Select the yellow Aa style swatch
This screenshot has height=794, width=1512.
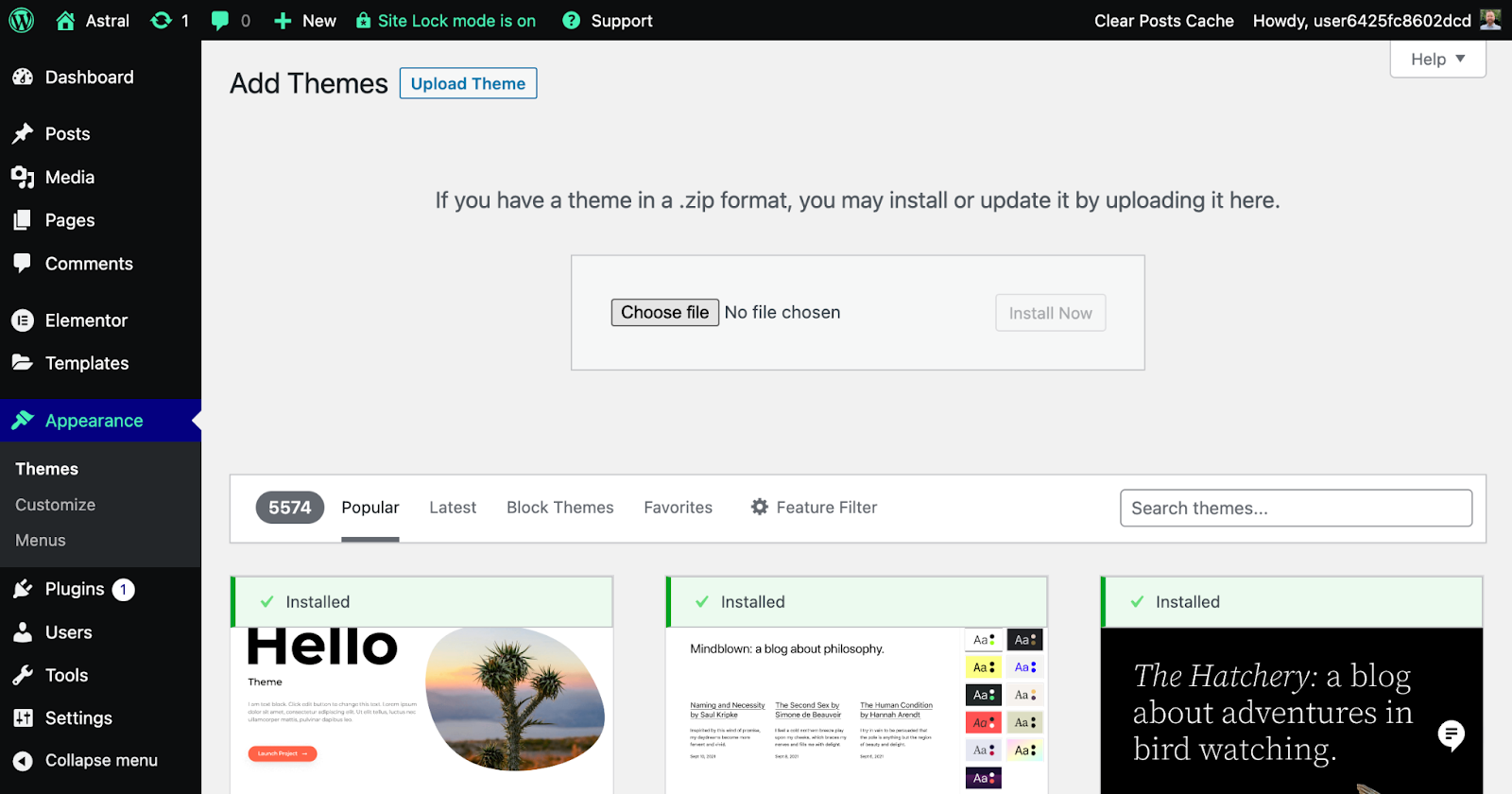983,667
